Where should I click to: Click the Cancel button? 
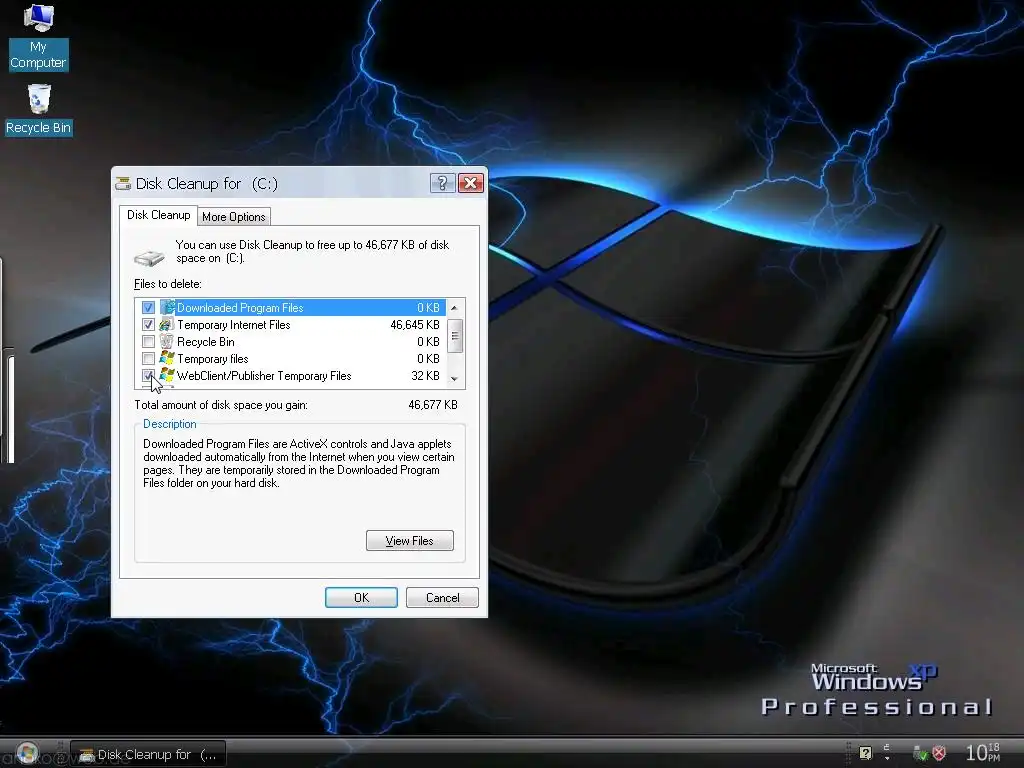coord(442,598)
